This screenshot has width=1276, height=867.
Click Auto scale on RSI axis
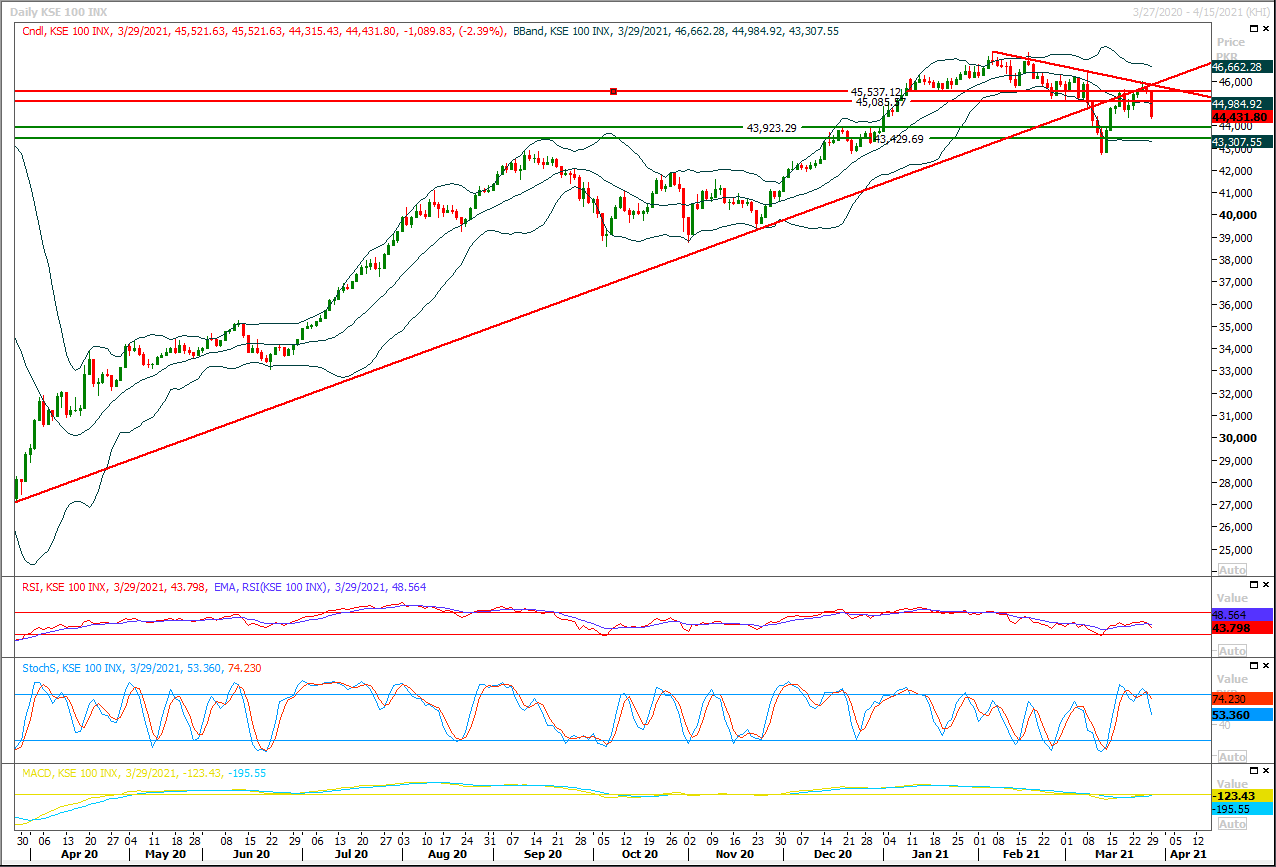(x=1231, y=650)
